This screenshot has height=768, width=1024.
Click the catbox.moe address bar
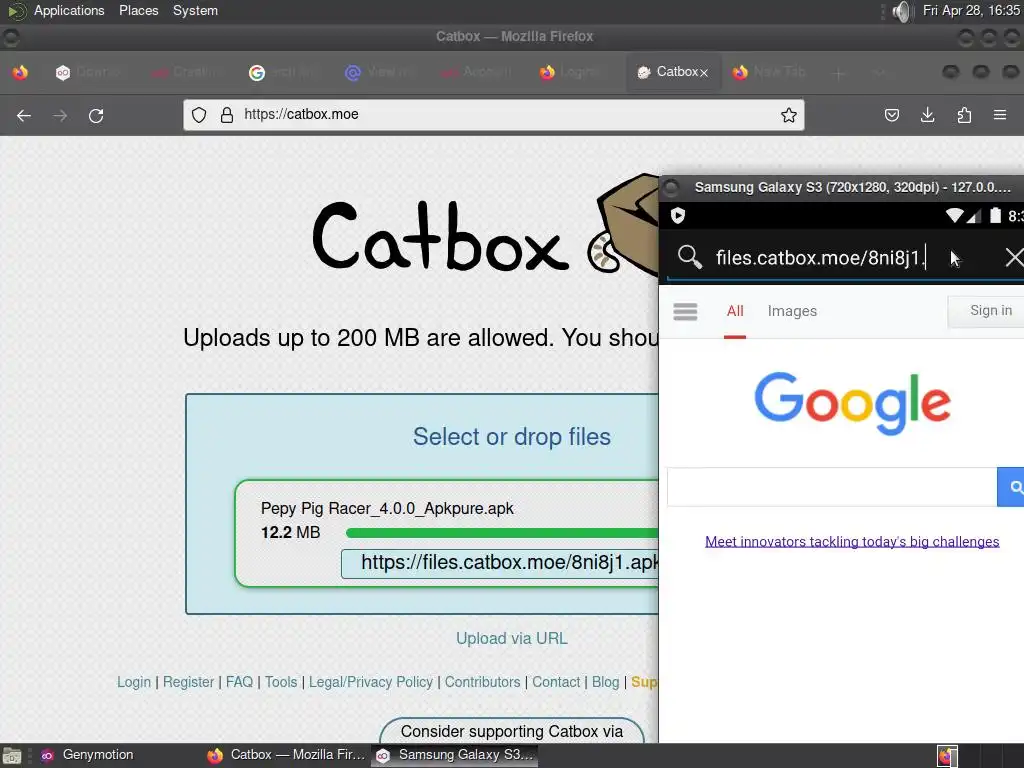(x=493, y=115)
